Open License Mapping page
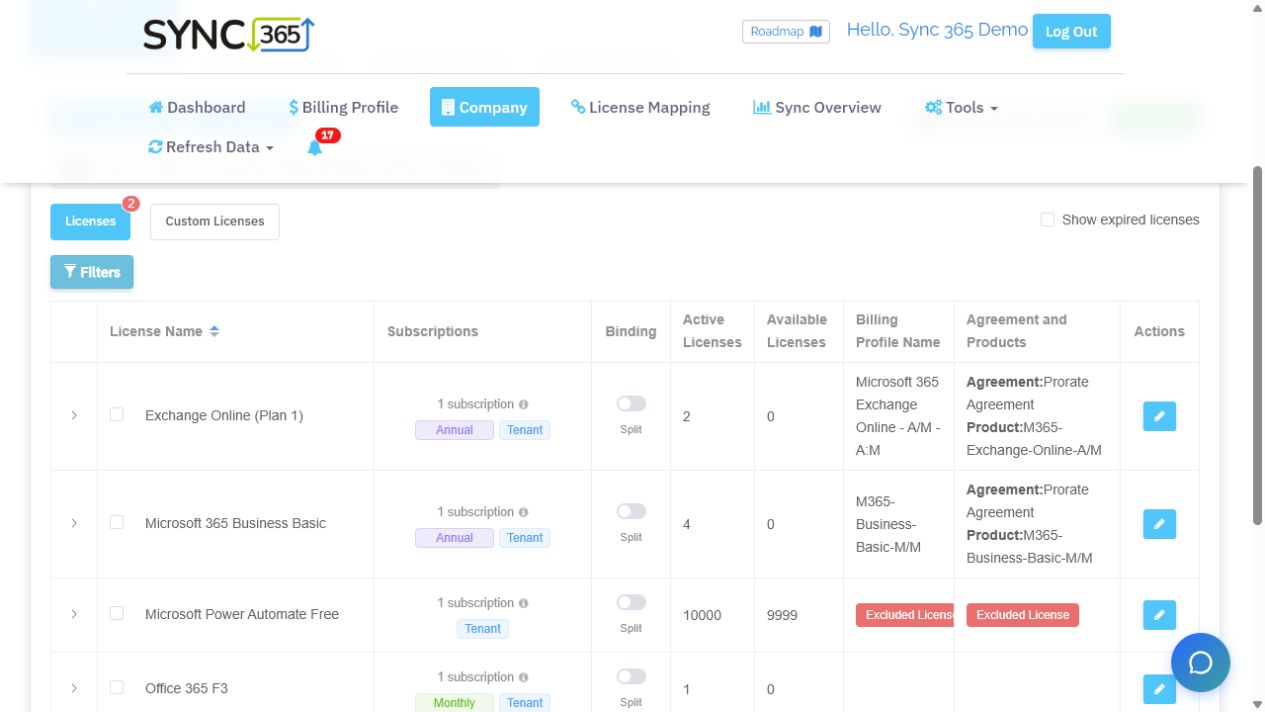Screen dimensions: 1265x712 click(x=640, y=107)
